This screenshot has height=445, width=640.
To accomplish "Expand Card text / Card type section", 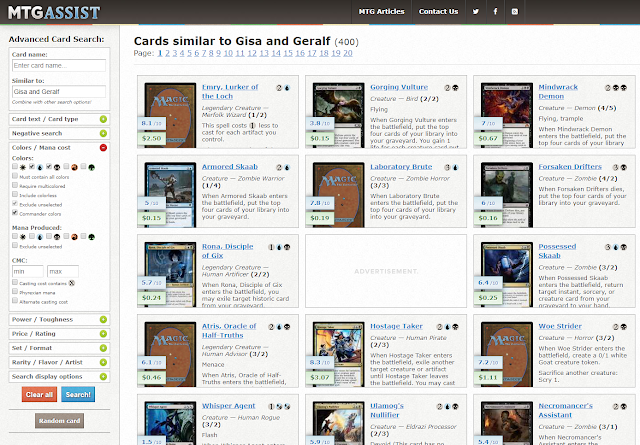I will pos(59,119).
